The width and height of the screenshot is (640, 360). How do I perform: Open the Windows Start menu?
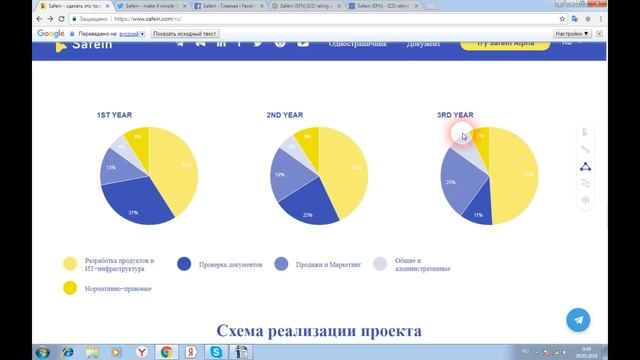[x=43, y=352]
